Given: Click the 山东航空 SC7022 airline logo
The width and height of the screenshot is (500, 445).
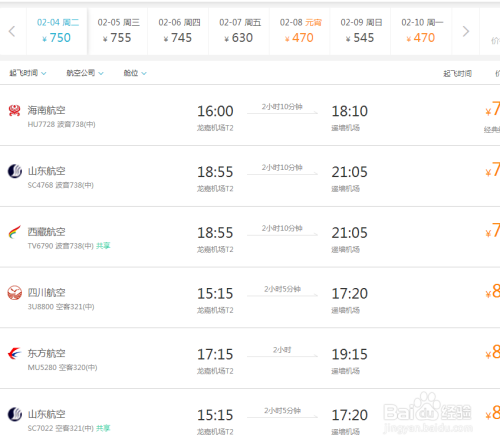Looking at the screenshot, I should [15, 414].
